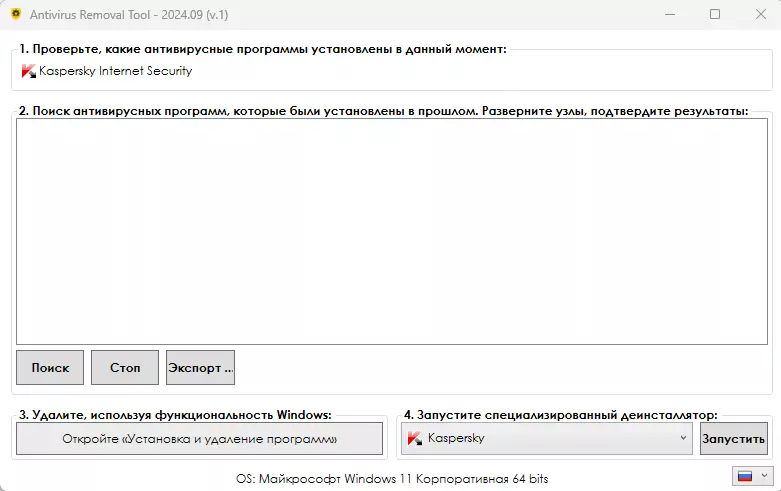Close the Antivirus Removal Tool window
Image resolution: width=781 pixels, height=491 pixels.
click(758, 14)
